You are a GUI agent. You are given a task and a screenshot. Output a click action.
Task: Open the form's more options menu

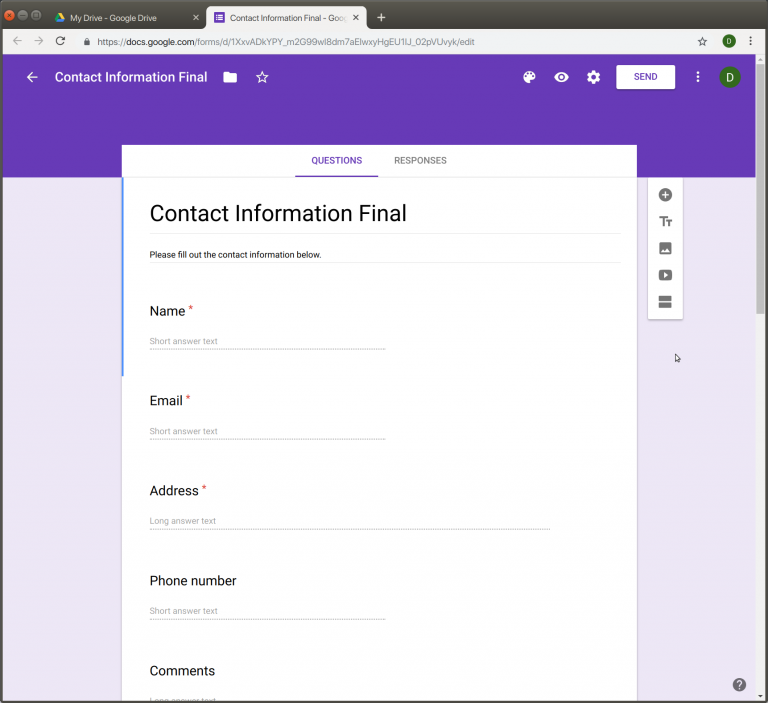pyautogui.click(x=698, y=77)
